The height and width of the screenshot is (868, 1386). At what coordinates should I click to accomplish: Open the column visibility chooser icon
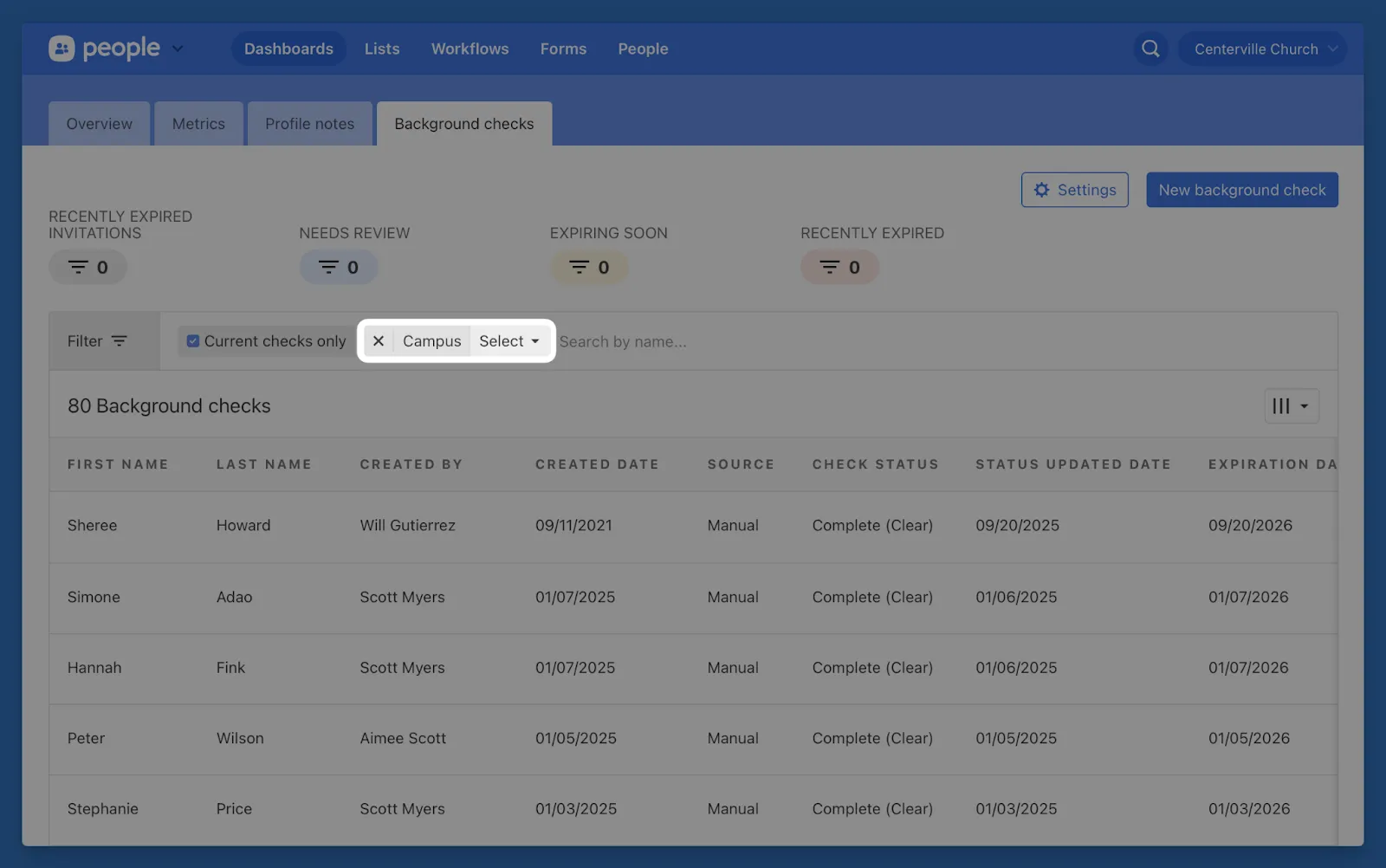1291,406
